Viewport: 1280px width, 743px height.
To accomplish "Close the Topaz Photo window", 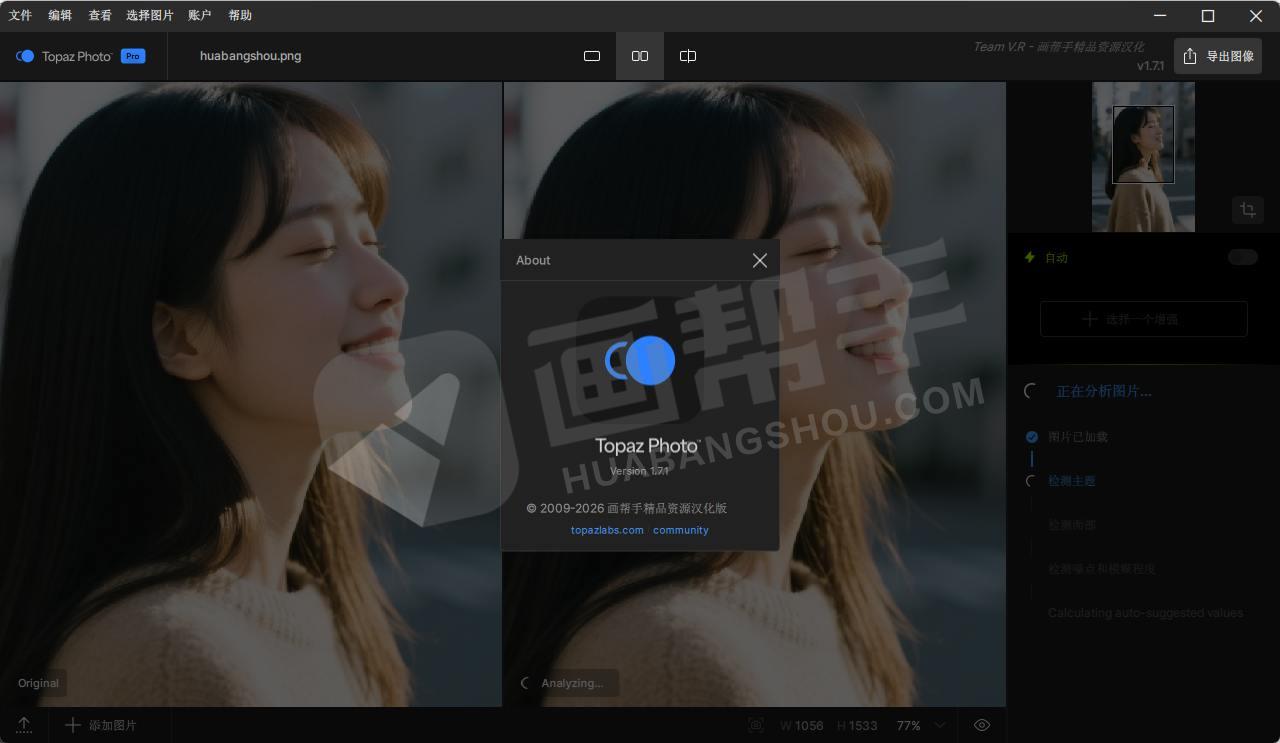I will pyautogui.click(x=1256, y=15).
